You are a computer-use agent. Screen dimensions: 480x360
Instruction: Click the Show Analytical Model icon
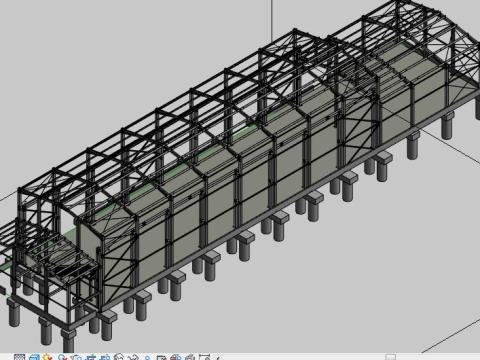(176, 358)
